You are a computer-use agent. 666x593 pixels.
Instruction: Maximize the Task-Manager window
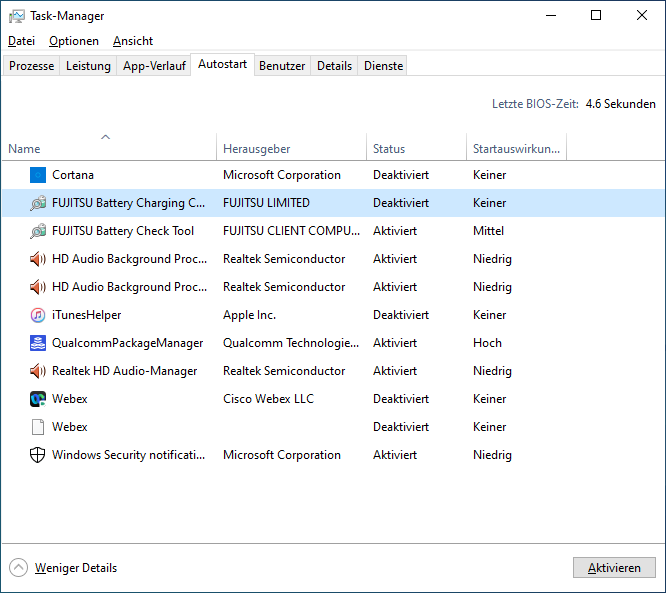point(596,16)
